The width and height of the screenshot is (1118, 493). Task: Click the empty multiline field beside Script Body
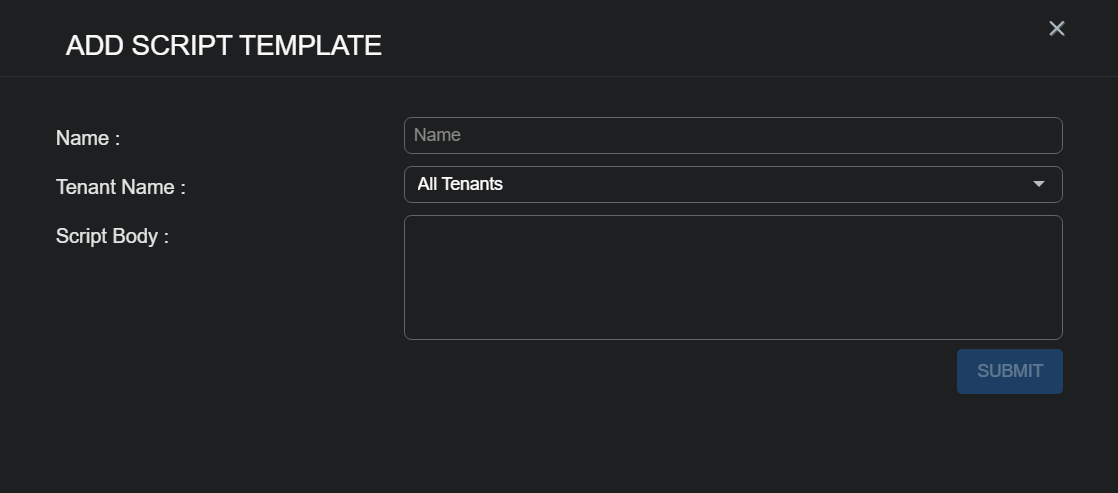732,277
